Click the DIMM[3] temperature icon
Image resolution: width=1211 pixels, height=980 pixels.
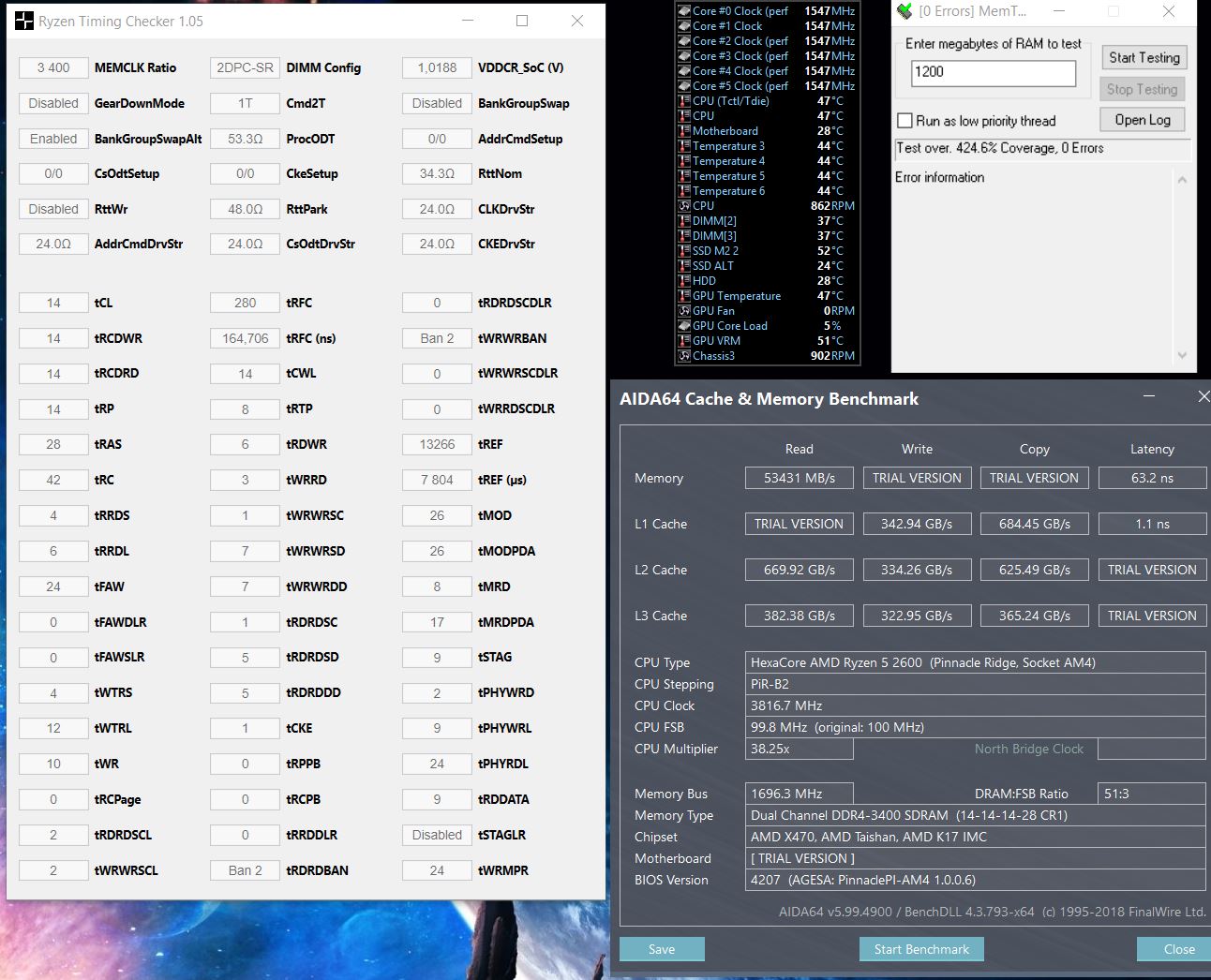[x=684, y=236]
